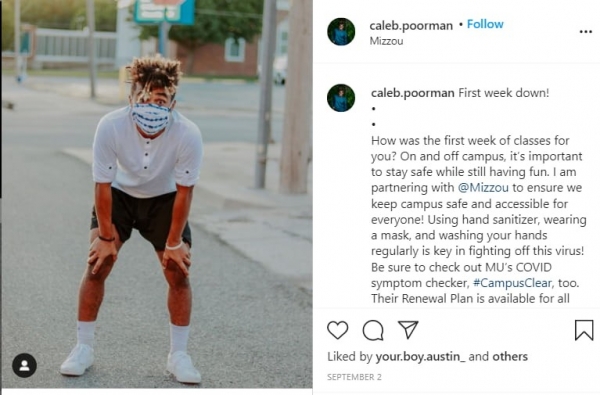This screenshot has width=600, height=395.
Task: Follow caleb.poorman
Action: tap(485, 24)
